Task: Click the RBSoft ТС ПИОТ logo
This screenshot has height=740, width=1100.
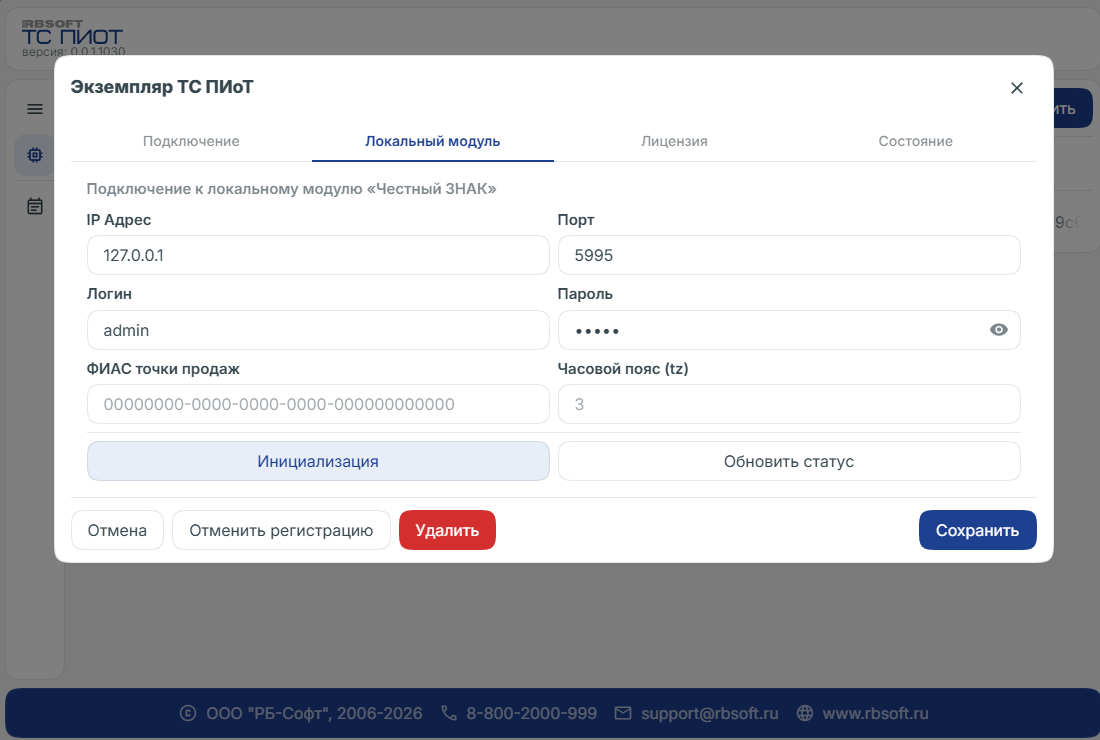Action: [72, 38]
